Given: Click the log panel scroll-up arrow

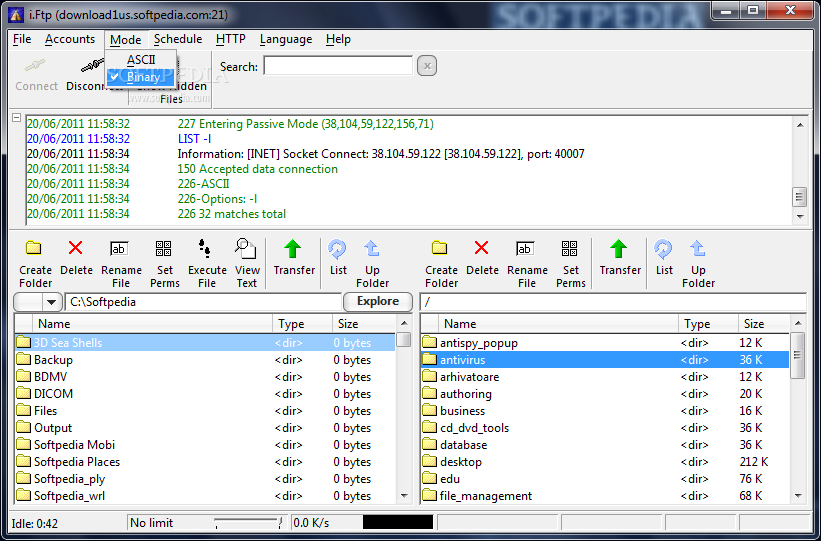Looking at the screenshot, I should pyautogui.click(x=800, y=125).
